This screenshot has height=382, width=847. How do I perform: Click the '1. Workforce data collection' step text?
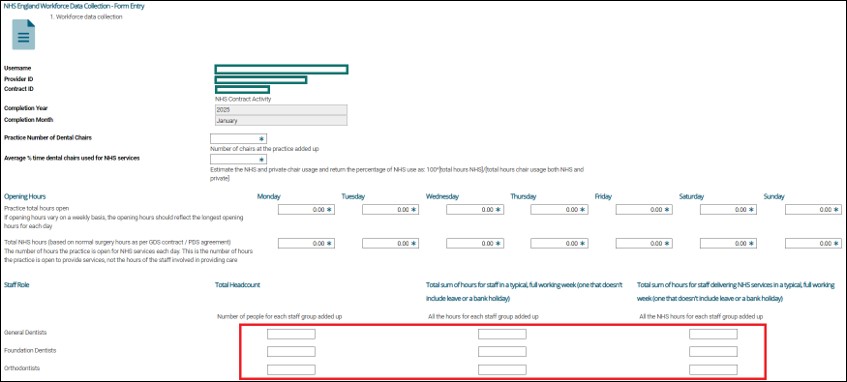(86, 17)
